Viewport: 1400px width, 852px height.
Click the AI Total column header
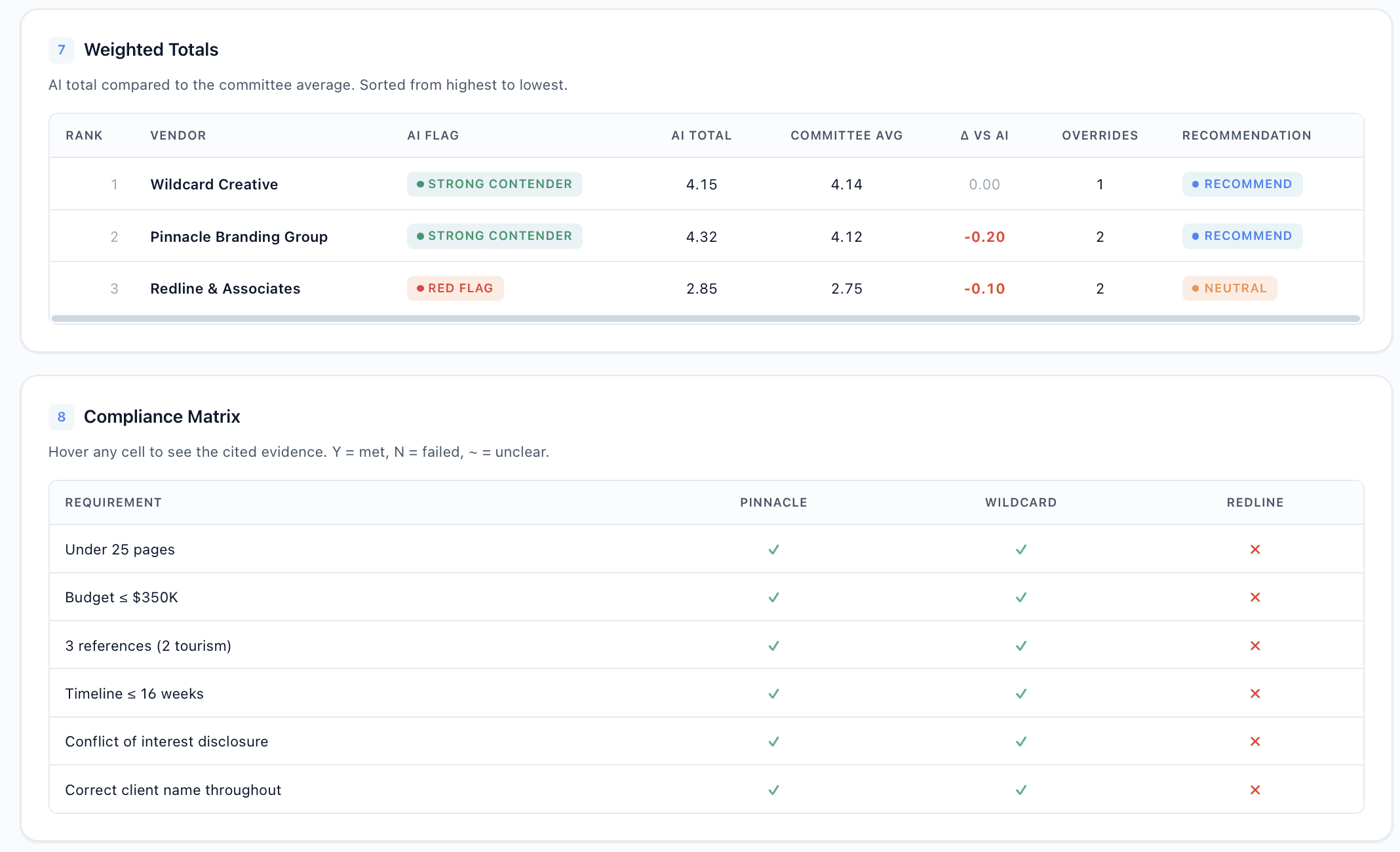point(701,136)
